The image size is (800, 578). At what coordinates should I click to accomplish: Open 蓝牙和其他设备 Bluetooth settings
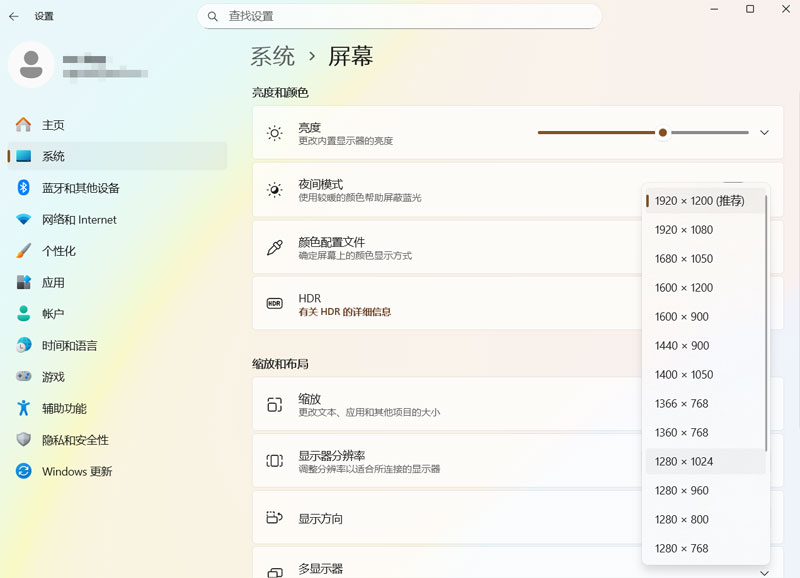(80, 188)
